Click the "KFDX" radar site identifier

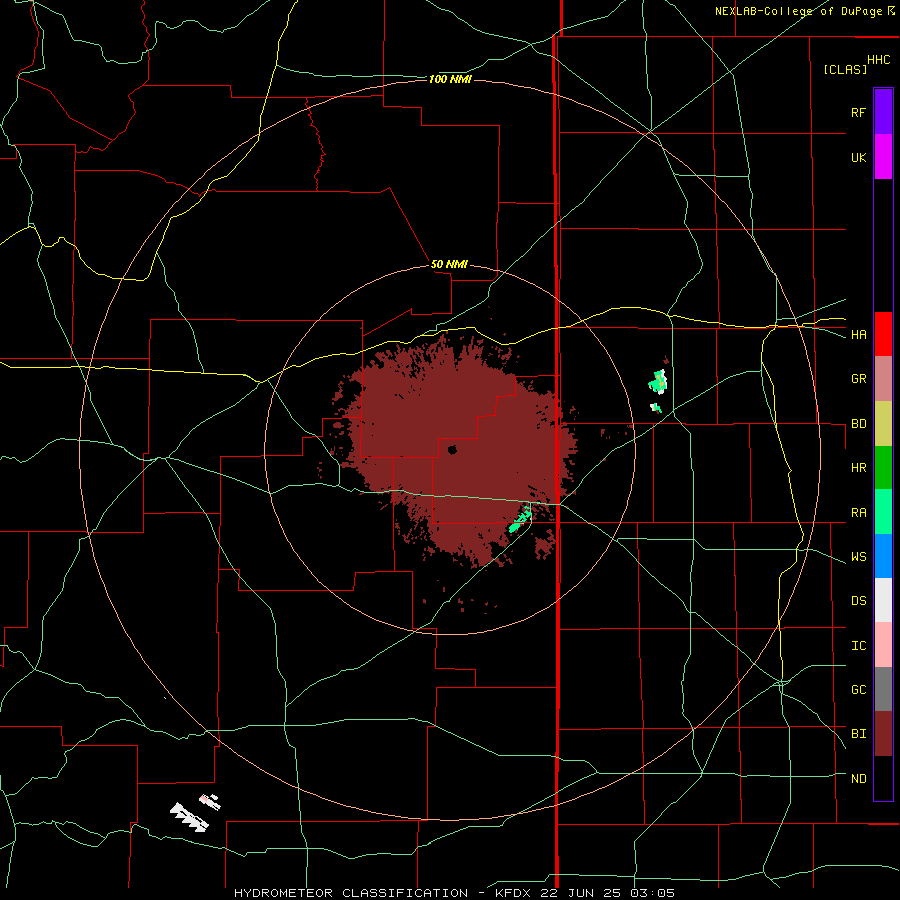pyautogui.click(x=513, y=893)
